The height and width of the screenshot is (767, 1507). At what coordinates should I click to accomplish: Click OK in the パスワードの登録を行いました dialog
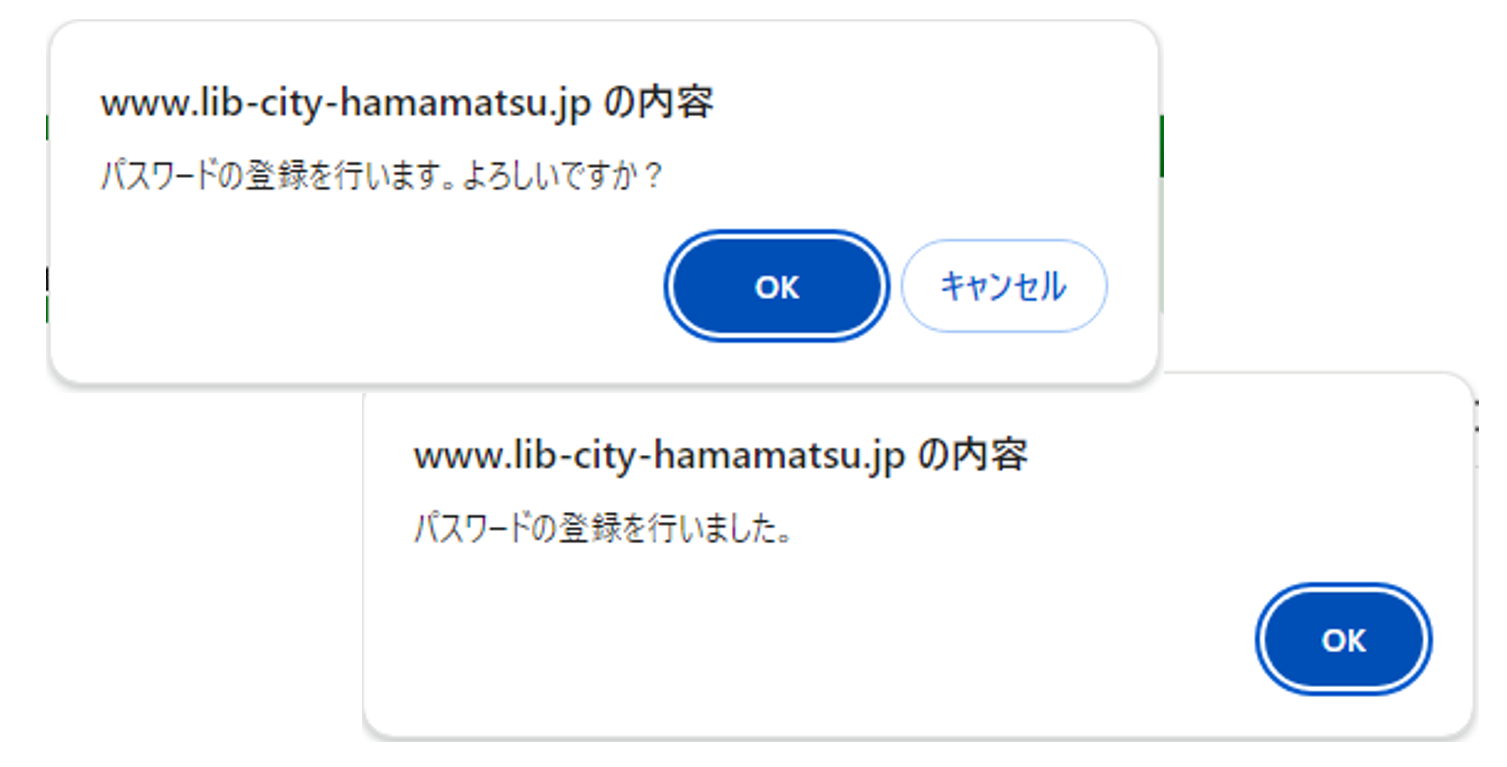coord(1343,640)
